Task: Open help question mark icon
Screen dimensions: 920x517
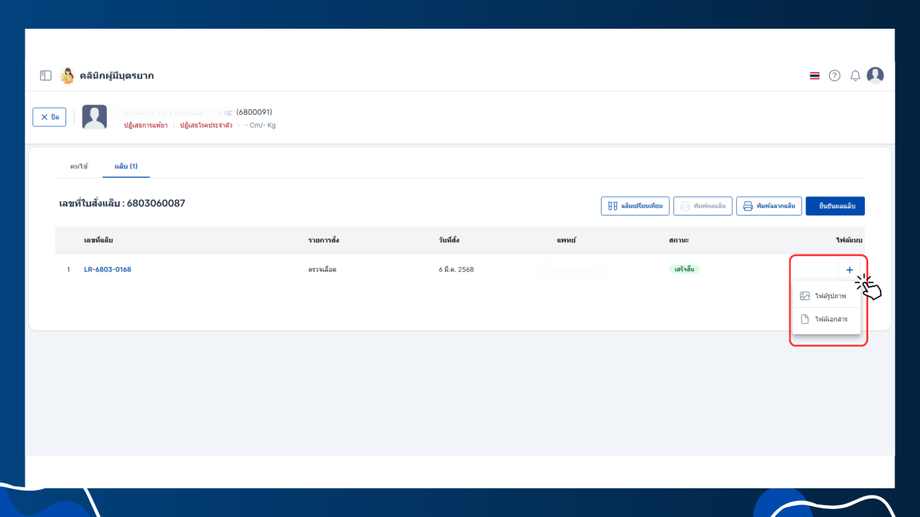Action: tap(834, 76)
